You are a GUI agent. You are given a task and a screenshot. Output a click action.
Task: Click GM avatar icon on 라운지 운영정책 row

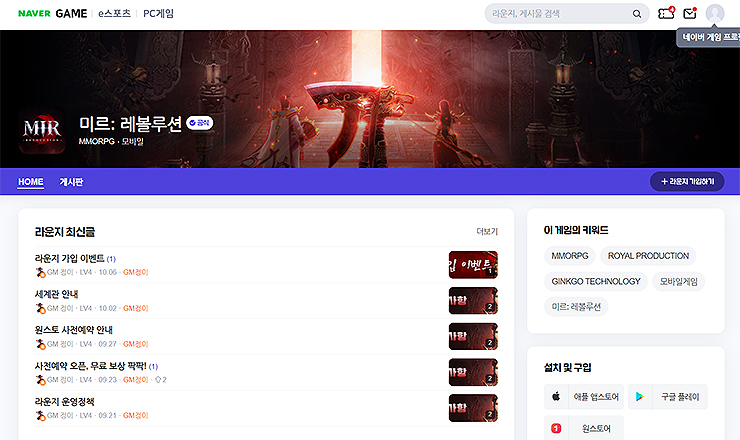(x=41, y=416)
